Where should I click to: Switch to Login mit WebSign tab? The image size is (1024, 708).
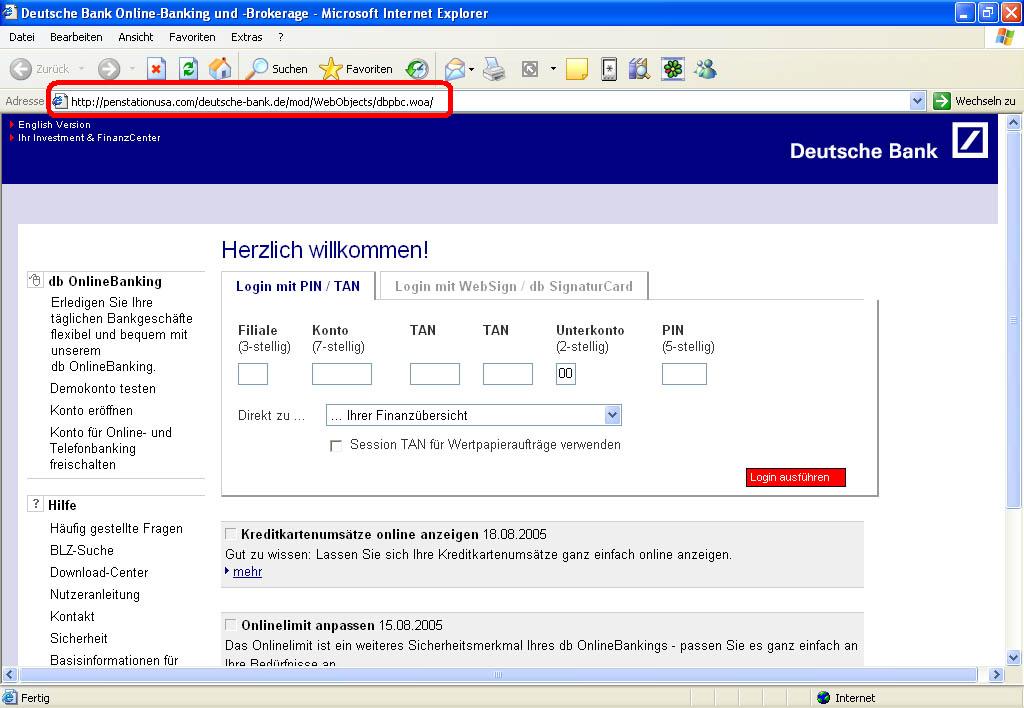(x=514, y=286)
